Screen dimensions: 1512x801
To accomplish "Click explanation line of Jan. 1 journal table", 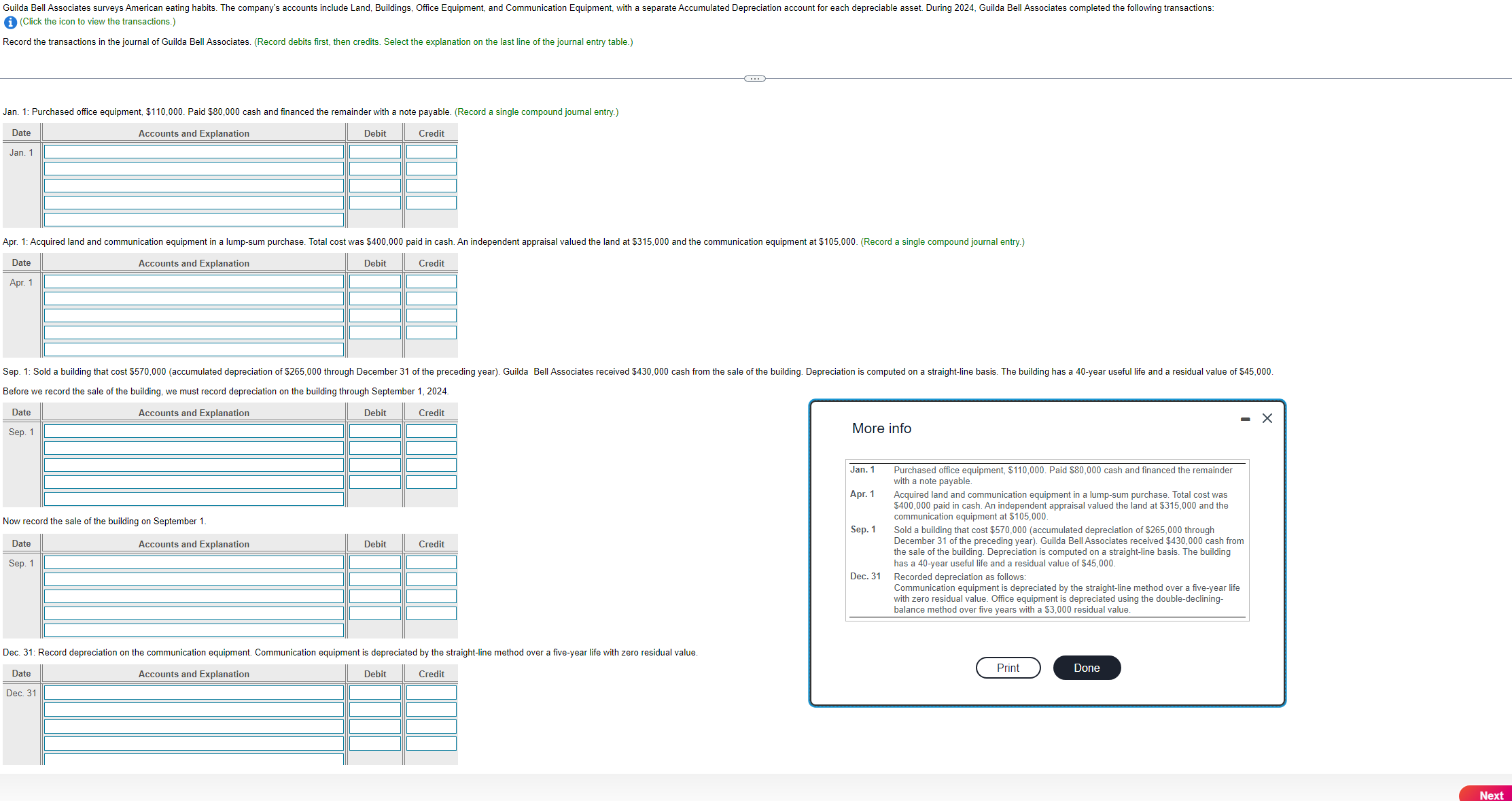I will (194, 220).
